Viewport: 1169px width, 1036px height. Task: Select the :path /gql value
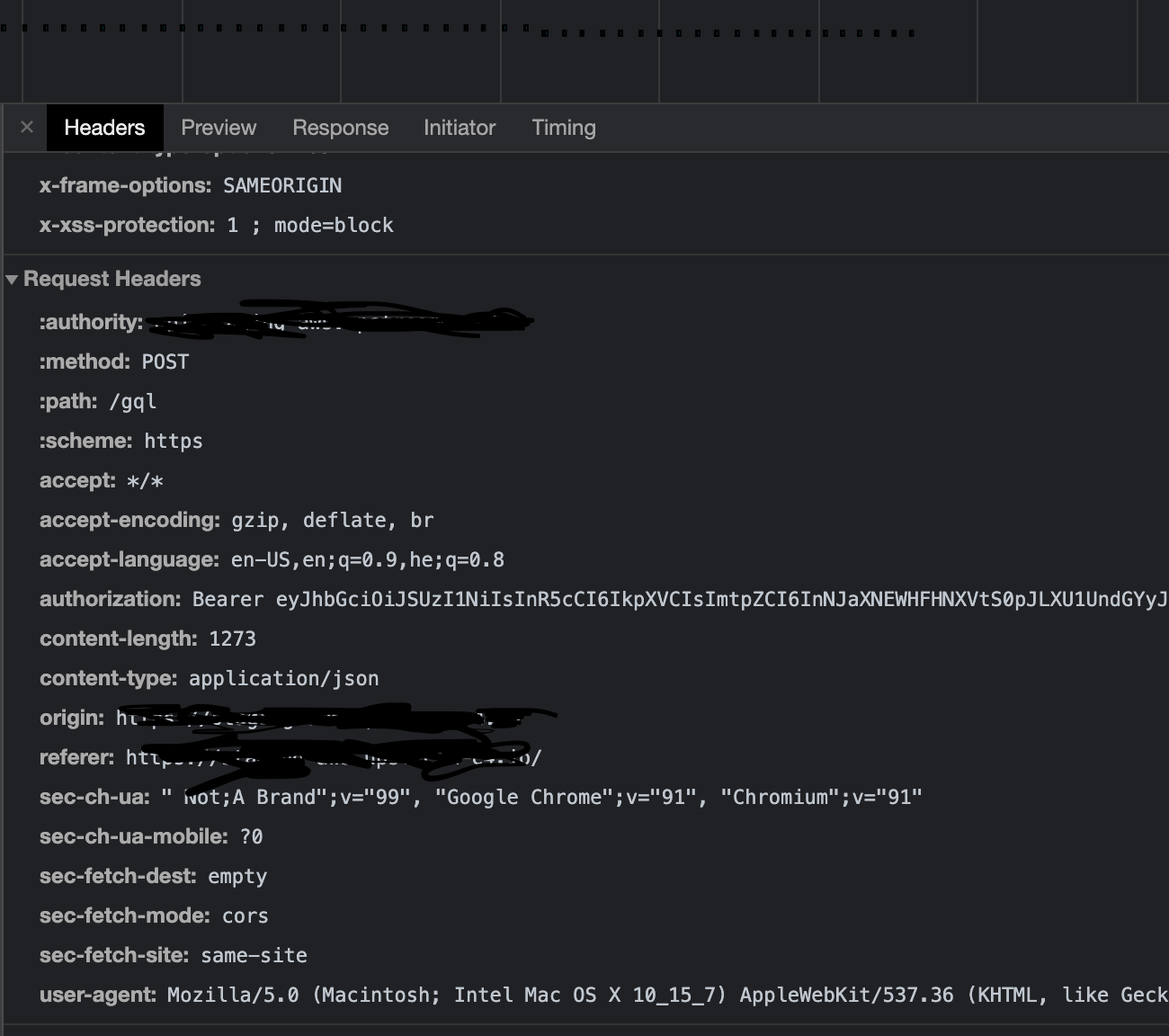[x=132, y=402]
